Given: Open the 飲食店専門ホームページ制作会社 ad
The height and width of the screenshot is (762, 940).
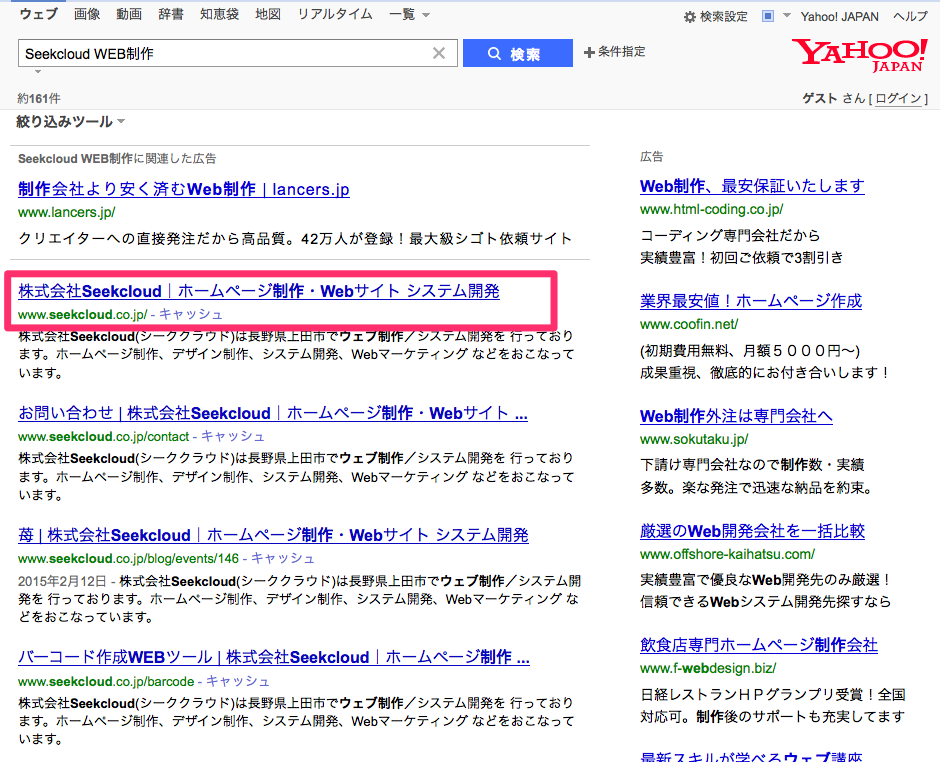Looking at the screenshot, I should tap(758, 645).
